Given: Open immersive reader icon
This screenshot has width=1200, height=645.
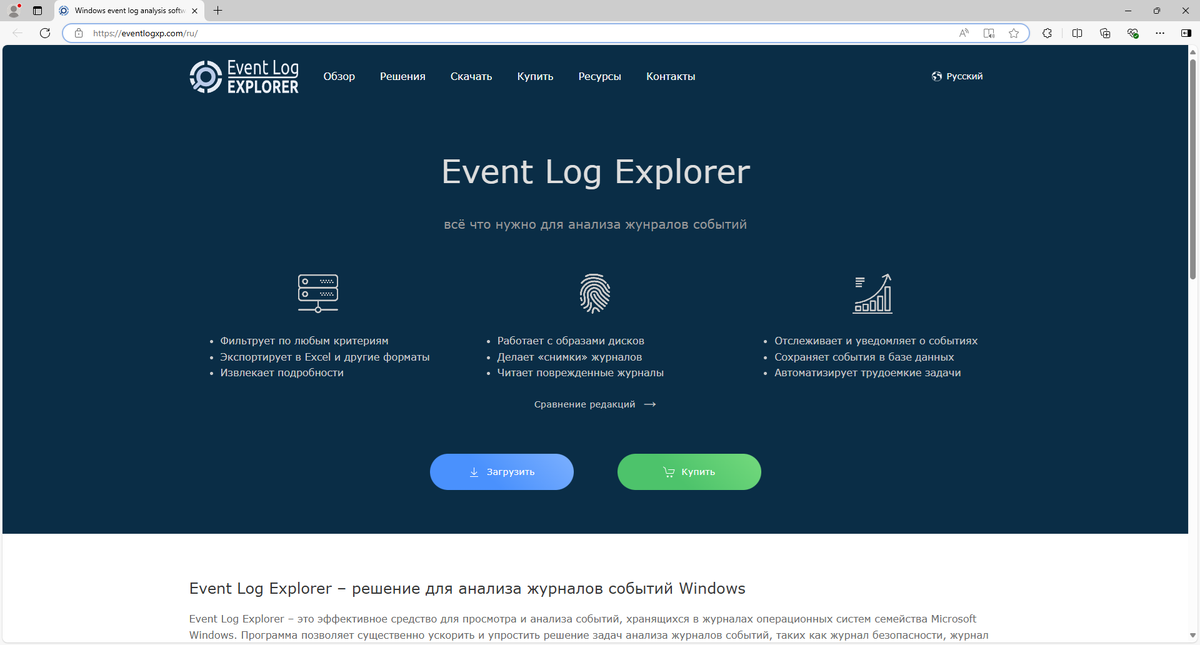Looking at the screenshot, I should pos(989,33).
